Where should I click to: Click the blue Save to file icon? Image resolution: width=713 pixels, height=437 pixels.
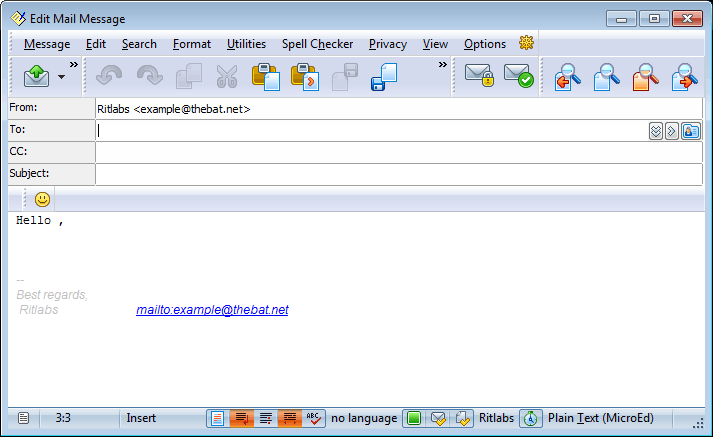[x=384, y=77]
